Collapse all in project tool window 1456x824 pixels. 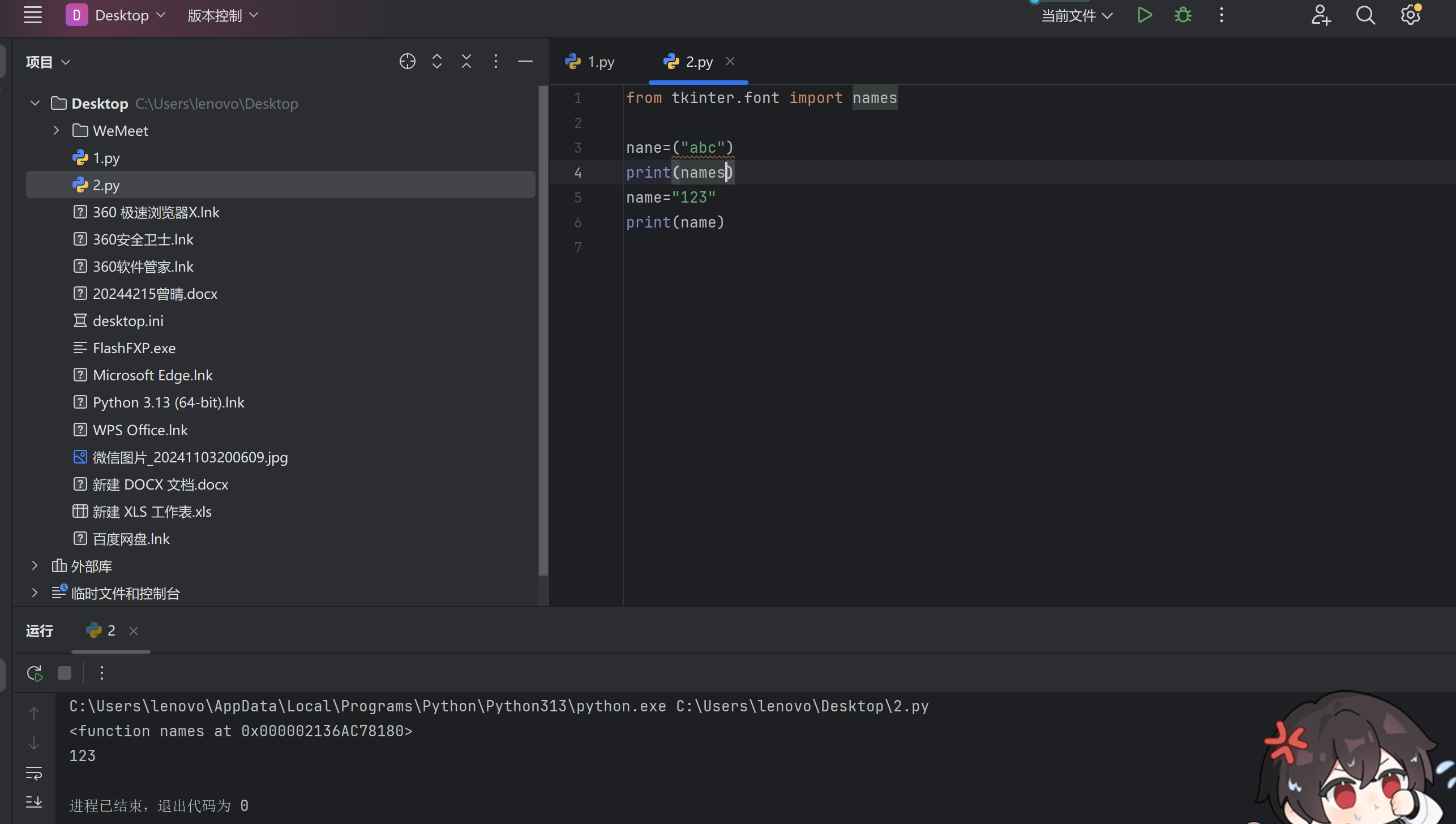point(466,61)
